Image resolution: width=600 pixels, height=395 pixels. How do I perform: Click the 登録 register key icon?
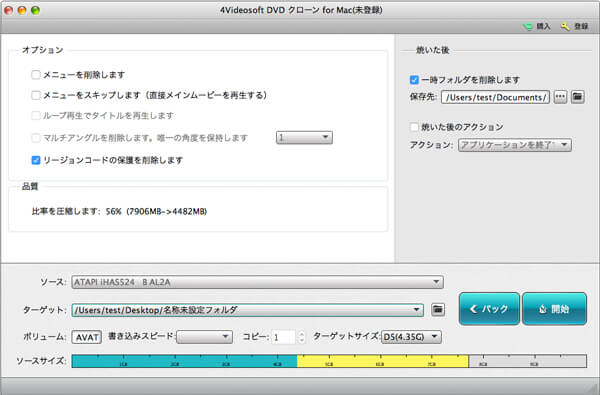point(565,26)
